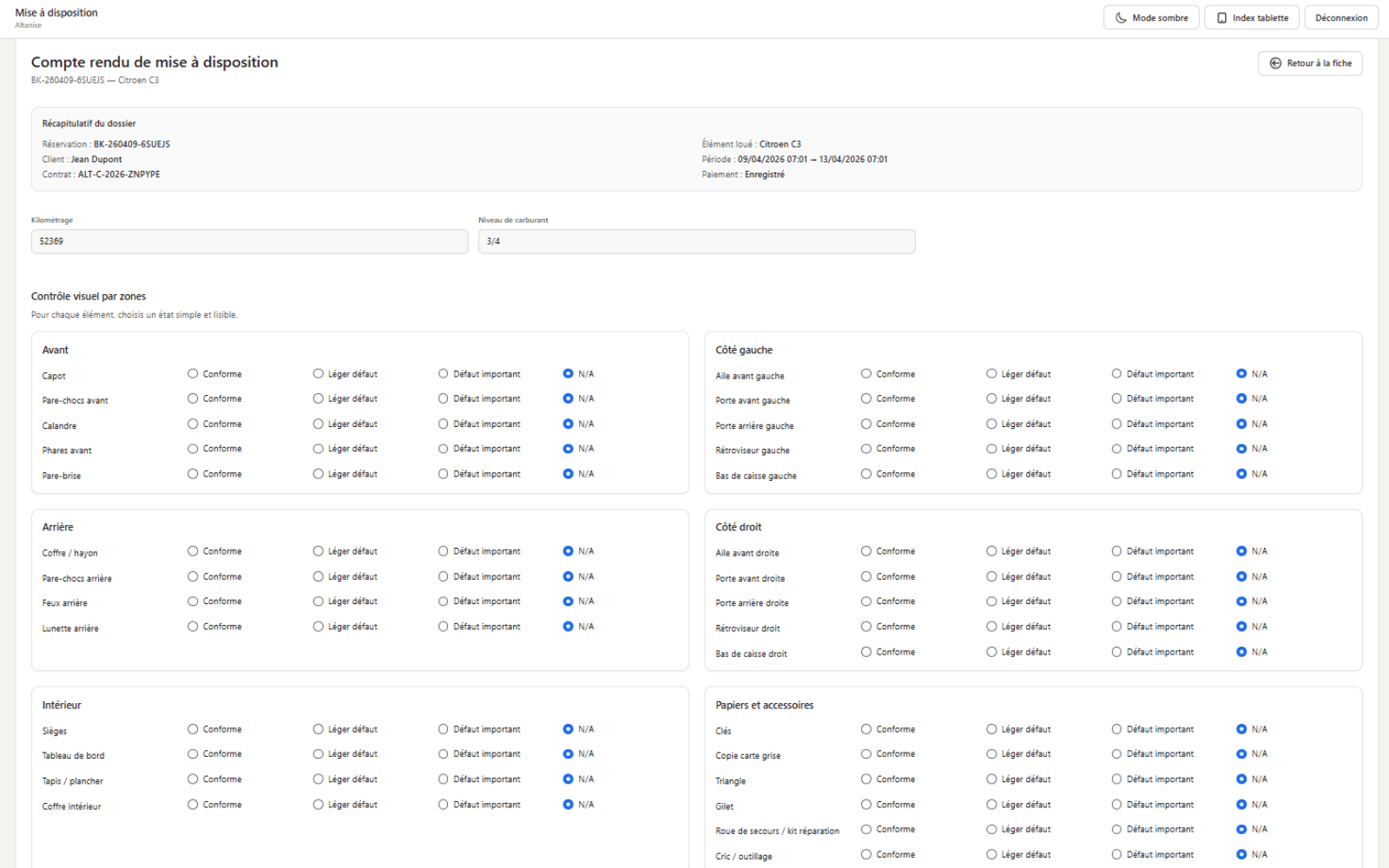The height and width of the screenshot is (868, 1389).
Task: Select Léger défaut for Porte avant droite
Action: [991, 576]
